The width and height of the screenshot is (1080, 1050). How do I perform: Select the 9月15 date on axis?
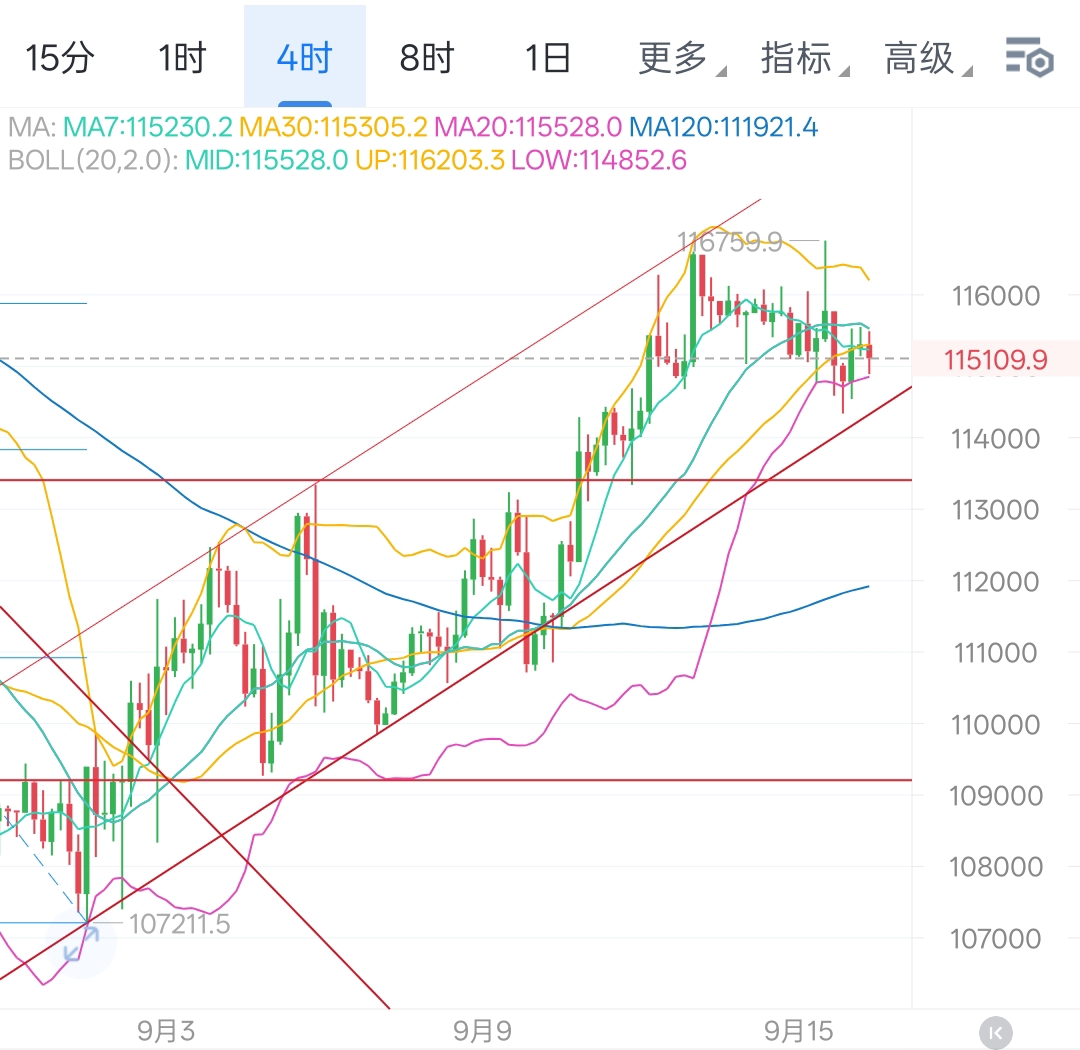(798, 1031)
